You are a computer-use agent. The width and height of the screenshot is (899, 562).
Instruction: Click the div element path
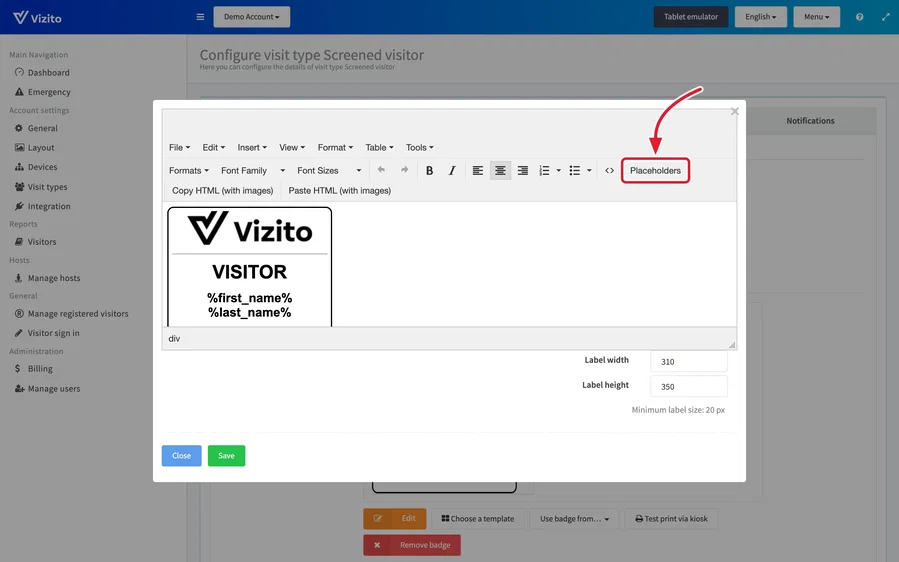(174, 339)
